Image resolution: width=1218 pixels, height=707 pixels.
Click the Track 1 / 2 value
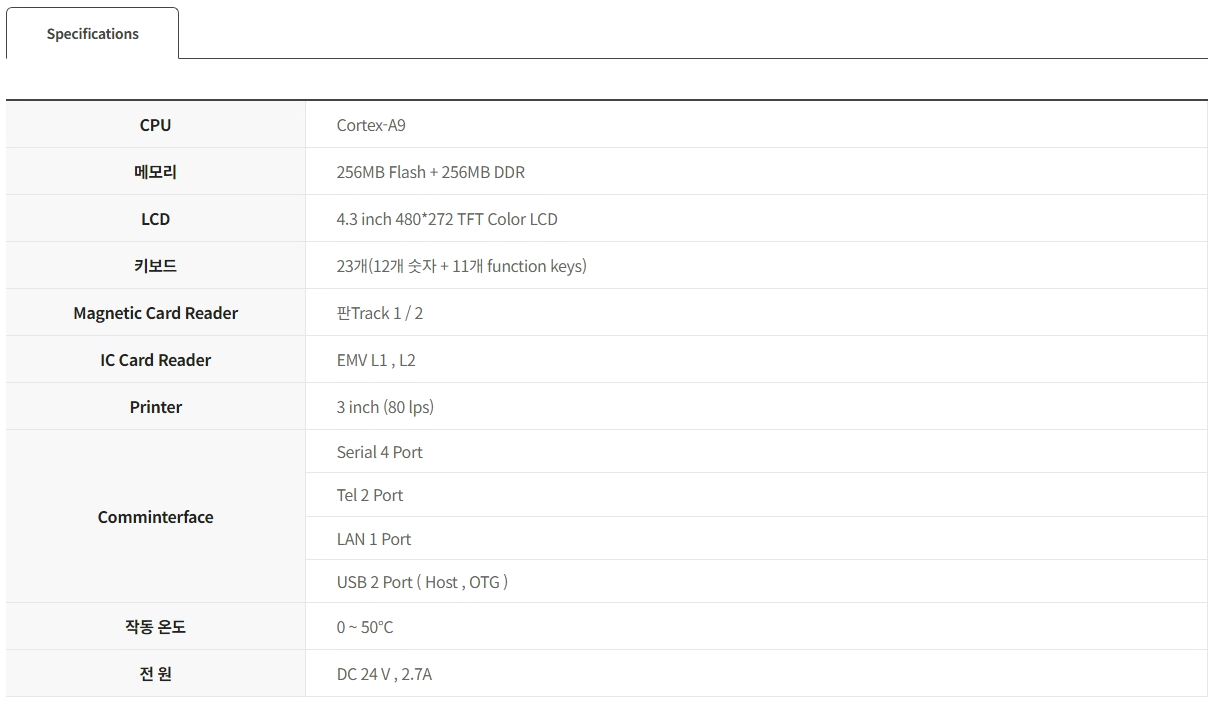pyautogui.click(x=380, y=313)
